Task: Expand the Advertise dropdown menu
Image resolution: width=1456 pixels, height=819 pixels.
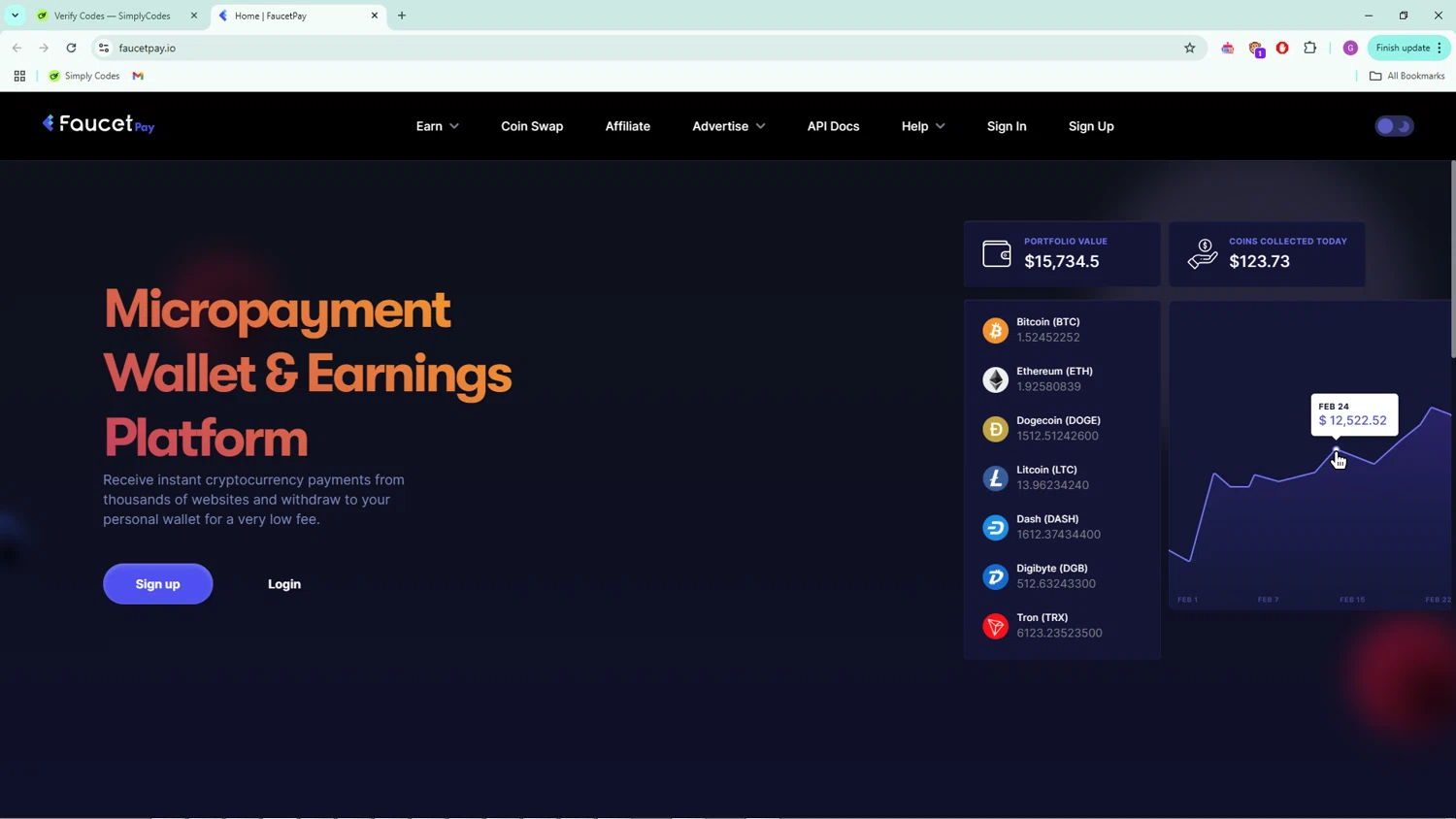Action: pyautogui.click(x=728, y=126)
